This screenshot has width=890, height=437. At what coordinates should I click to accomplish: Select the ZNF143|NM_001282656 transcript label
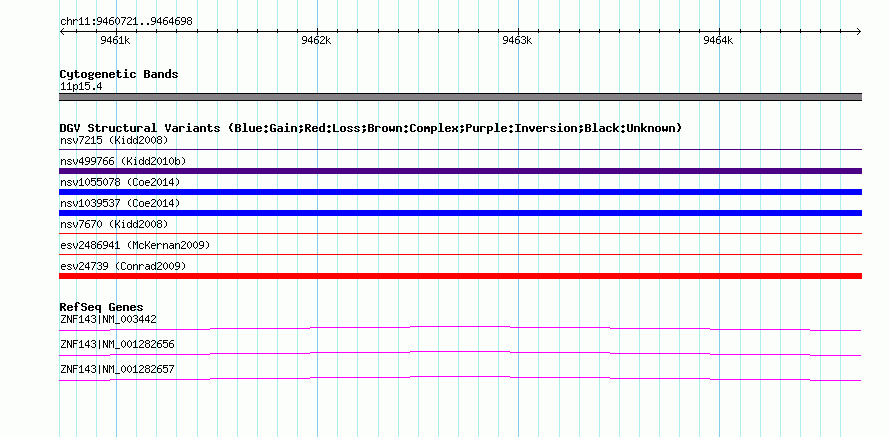pyautogui.click(x=117, y=344)
